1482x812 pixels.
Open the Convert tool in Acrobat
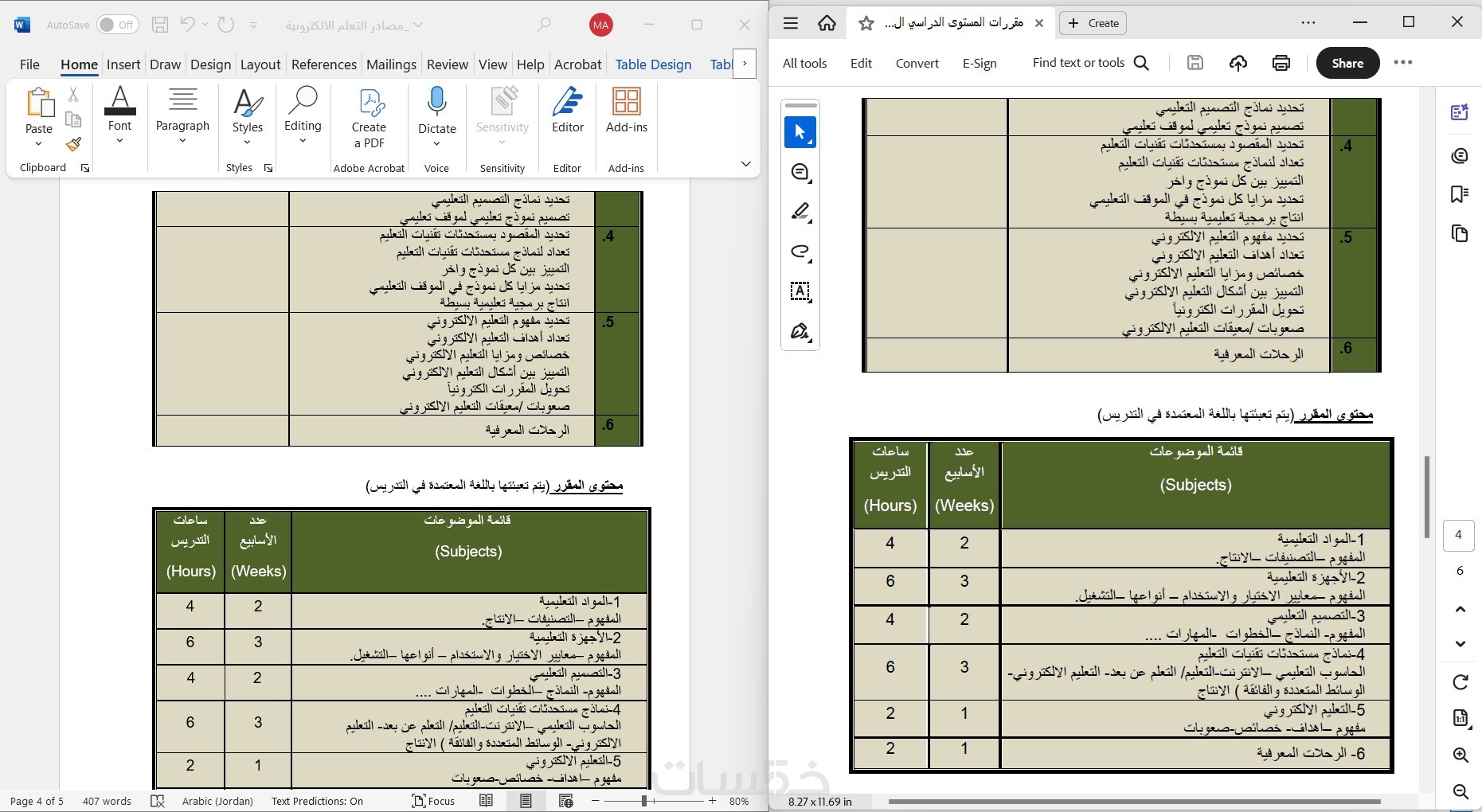917,63
